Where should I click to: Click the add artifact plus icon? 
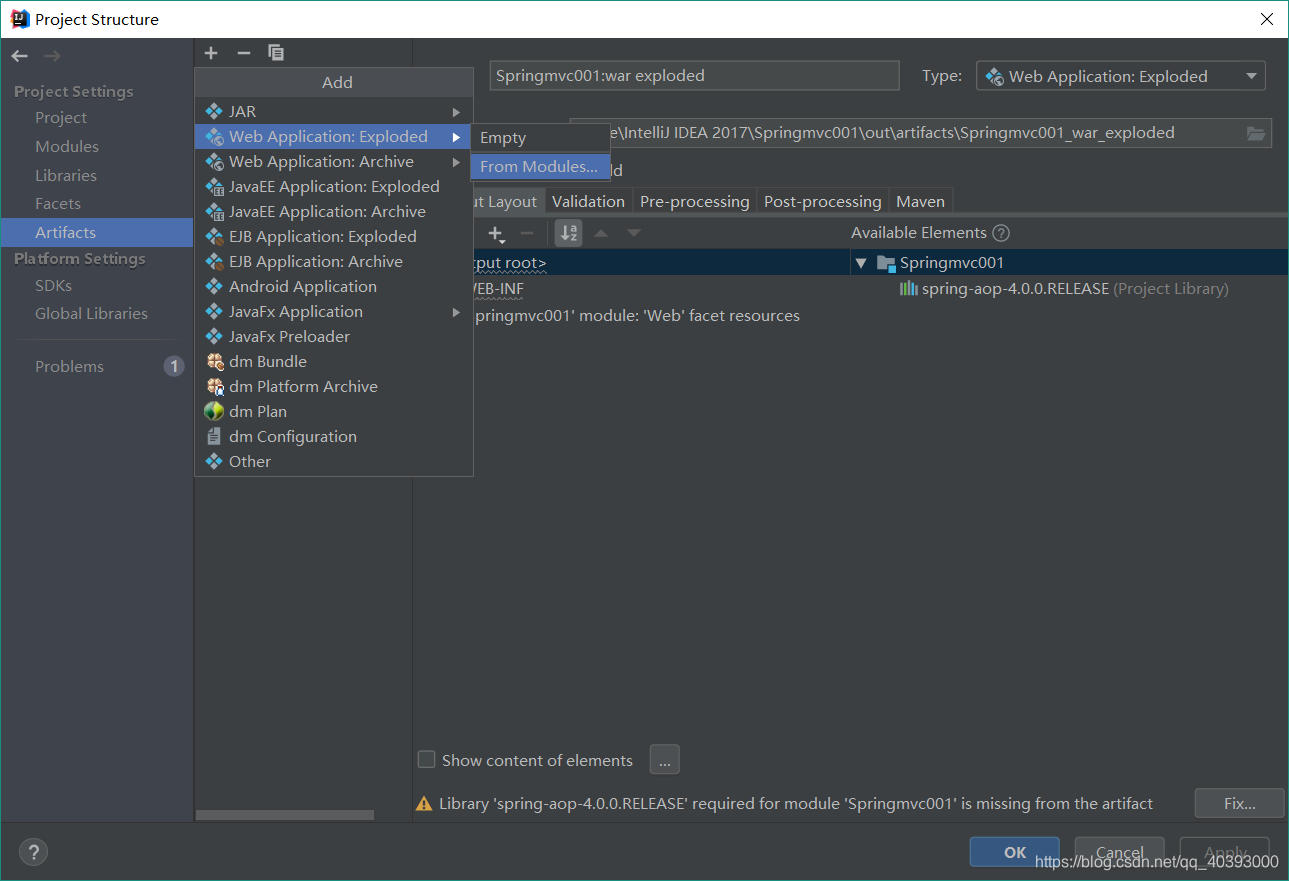point(211,53)
